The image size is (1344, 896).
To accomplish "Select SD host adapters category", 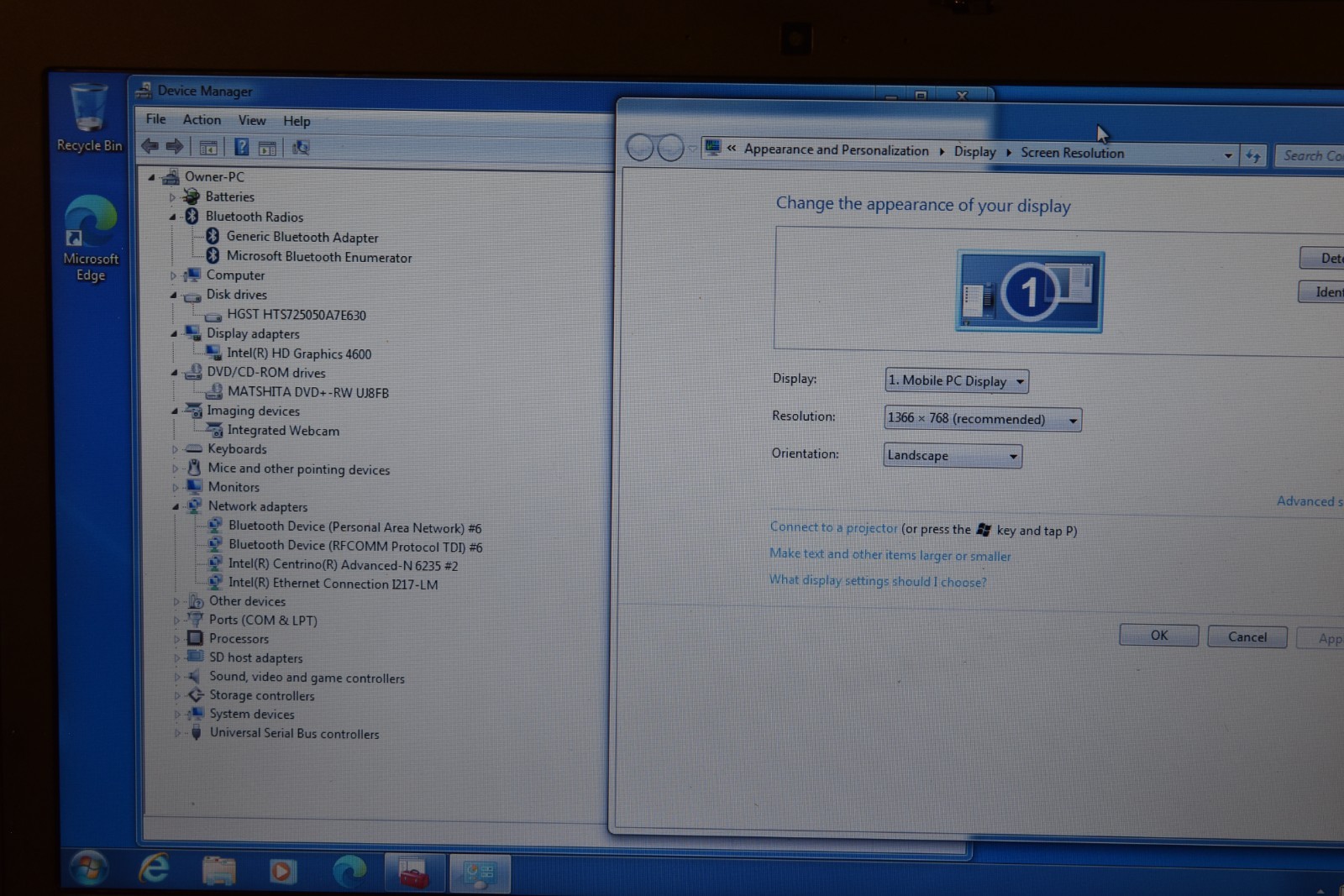I will [x=256, y=658].
